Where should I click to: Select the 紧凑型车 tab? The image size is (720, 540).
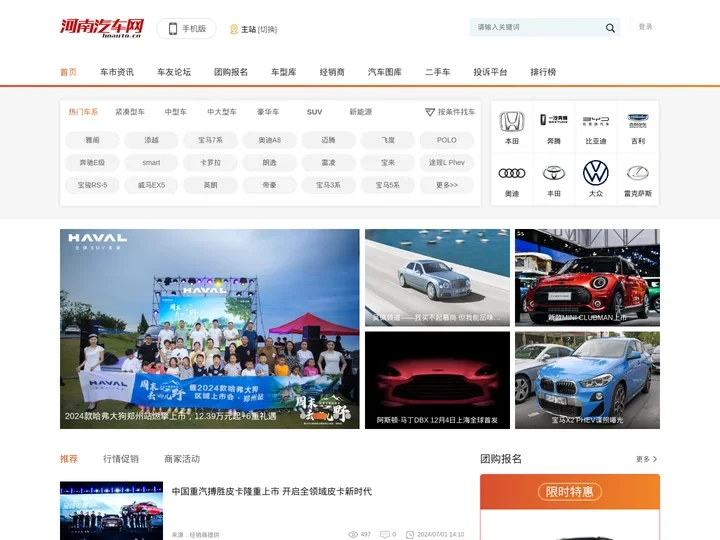(x=130, y=112)
